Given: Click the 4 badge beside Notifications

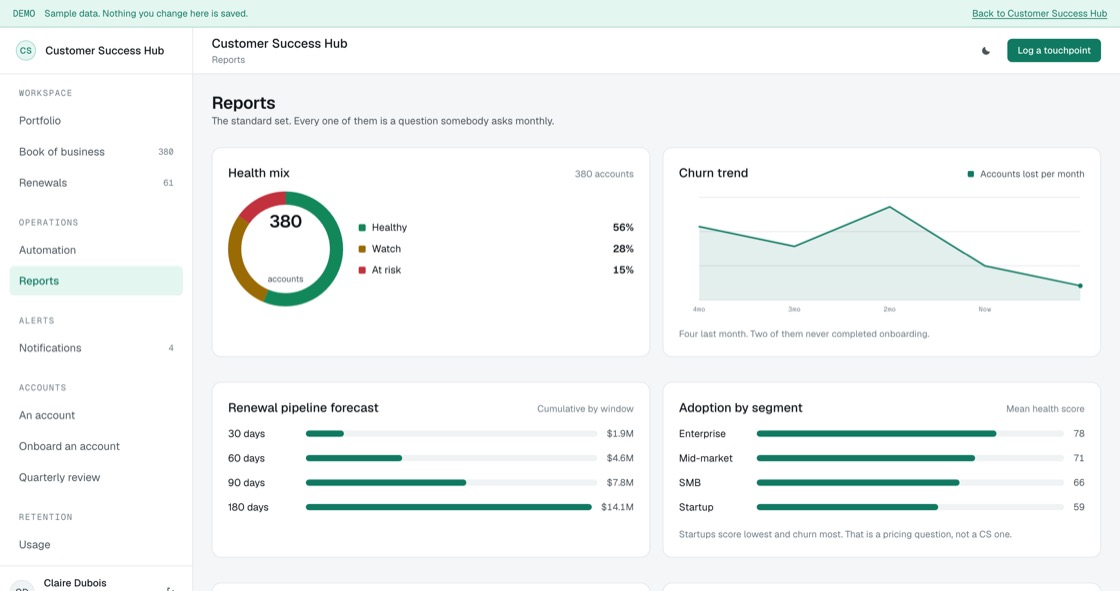Looking at the screenshot, I should click(171, 348).
